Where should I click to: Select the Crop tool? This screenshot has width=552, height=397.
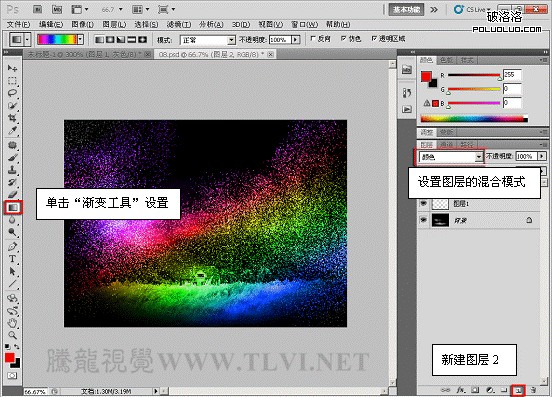pyautogui.click(x=13, y=118)
